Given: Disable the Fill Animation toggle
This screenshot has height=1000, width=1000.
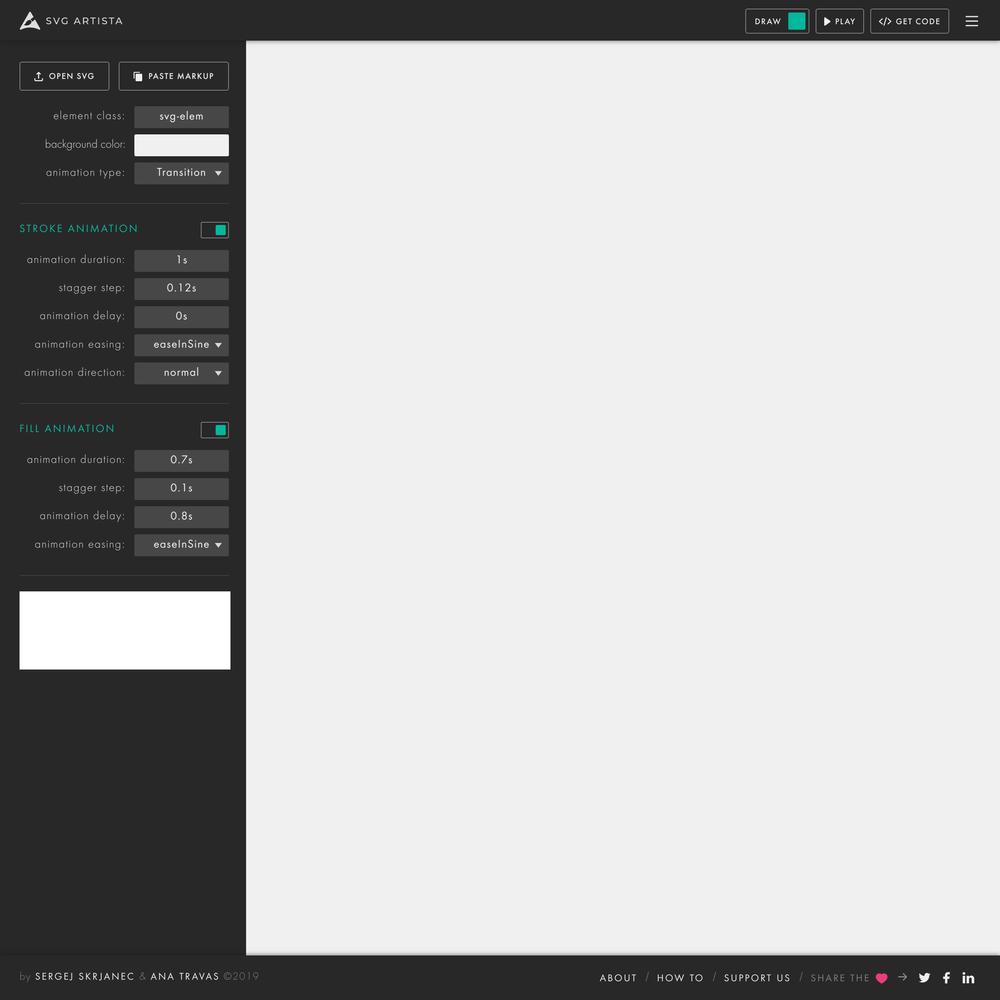Looking at the screenshot, I should coord(214,430).
